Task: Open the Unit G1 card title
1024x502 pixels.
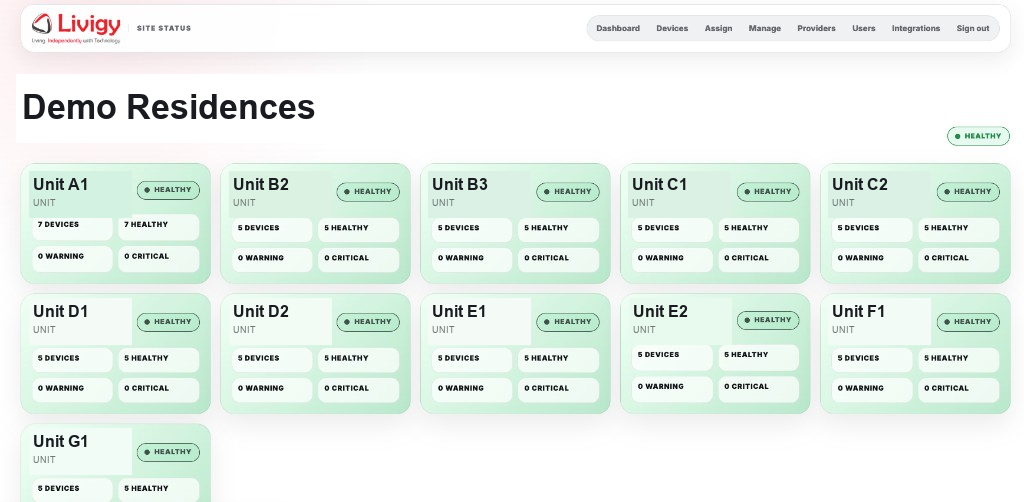Action: coord(61,441)
